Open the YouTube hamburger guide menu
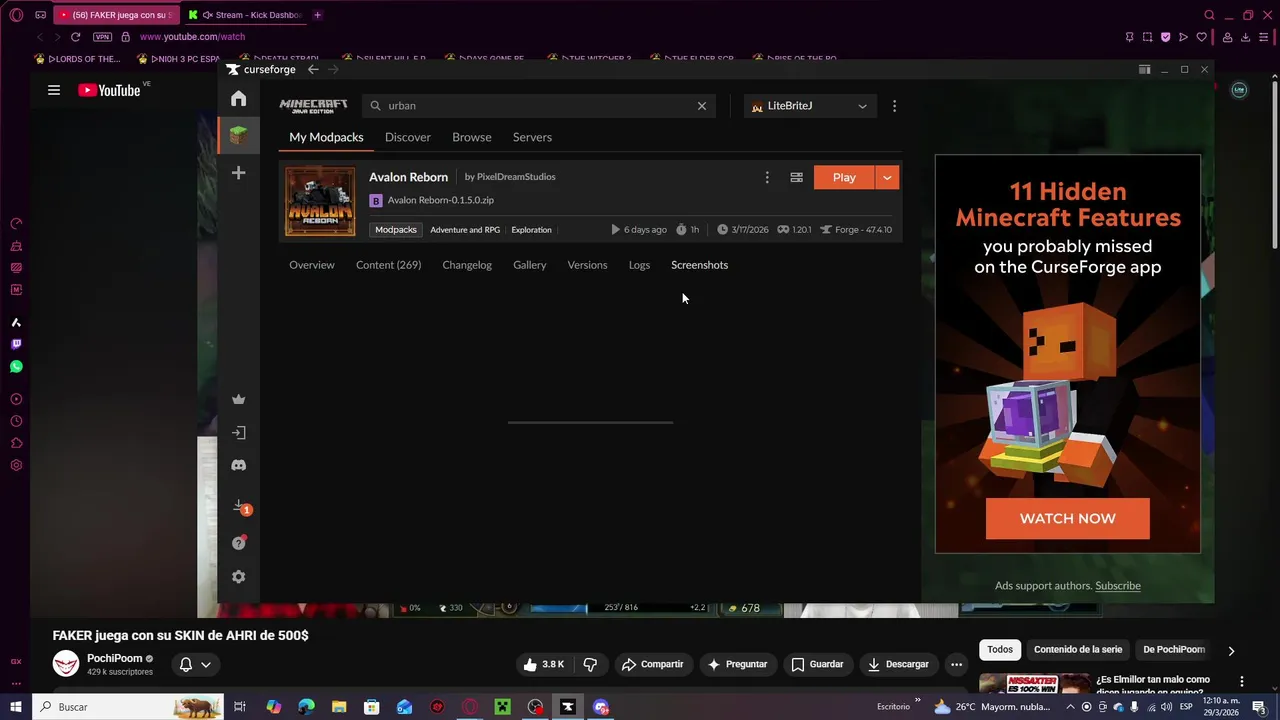Viewport: 1280px width, 720px height. (54, 90)
